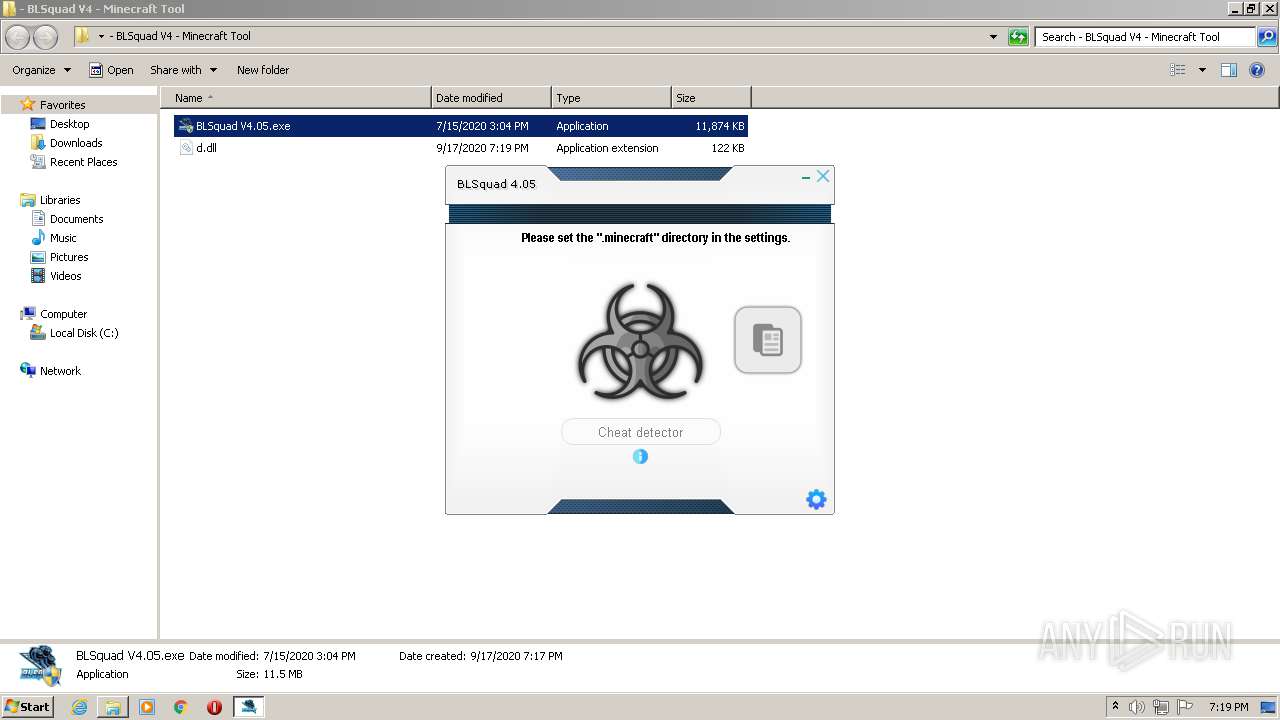The width and height of the screenshot is (1280, 720).
Task: Go to Downloads in Favorites
Action: [76, 143]
